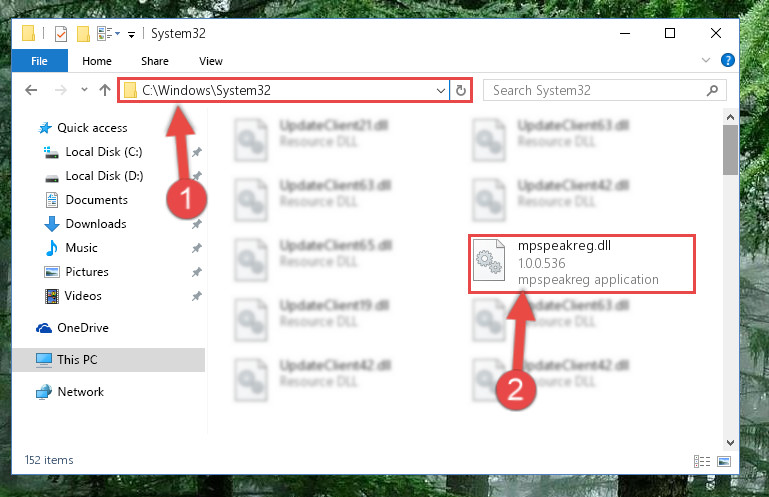Click the vertical scrollbar thumb
Viewport: 769px width, 497px height.
tap(730, 150)
